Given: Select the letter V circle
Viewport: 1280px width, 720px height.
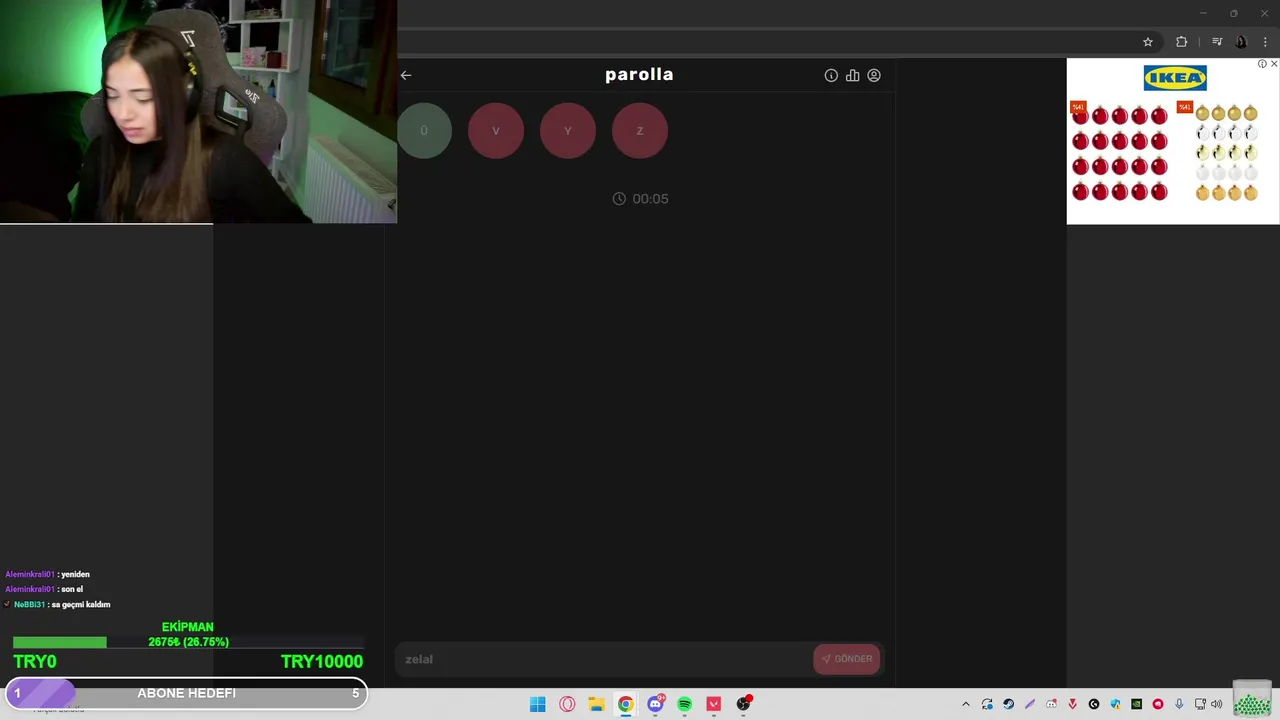Looking at the screenshot, I should pyautogui.click(x=496, y=131).
